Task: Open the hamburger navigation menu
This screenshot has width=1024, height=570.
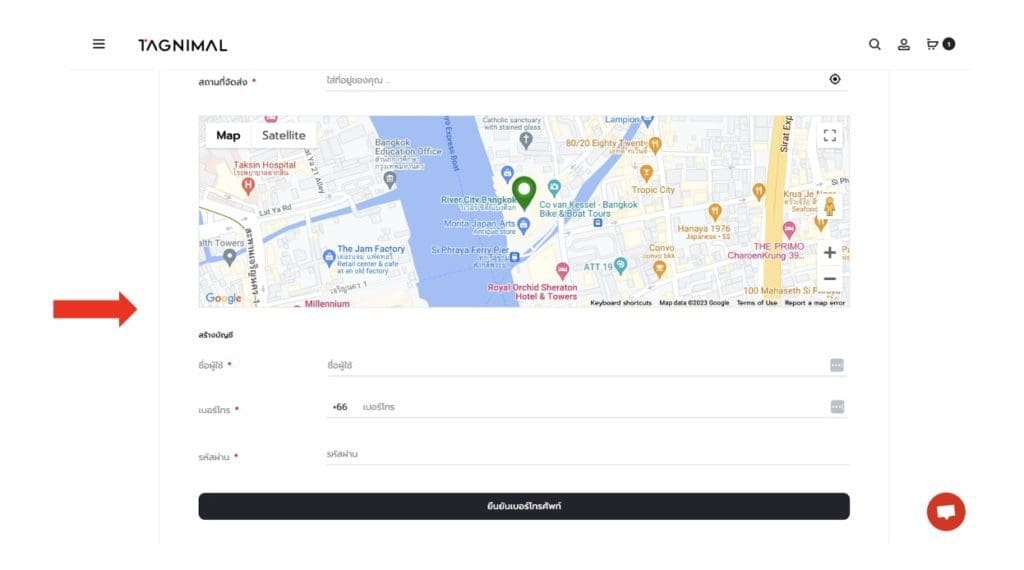Action: click(98, 44)
